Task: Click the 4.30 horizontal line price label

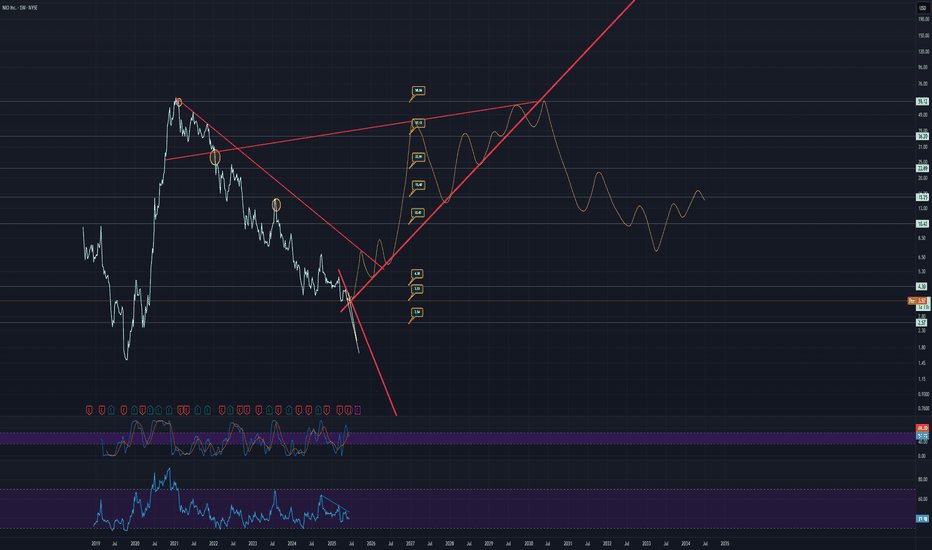Action: click(x=922, y=287)
